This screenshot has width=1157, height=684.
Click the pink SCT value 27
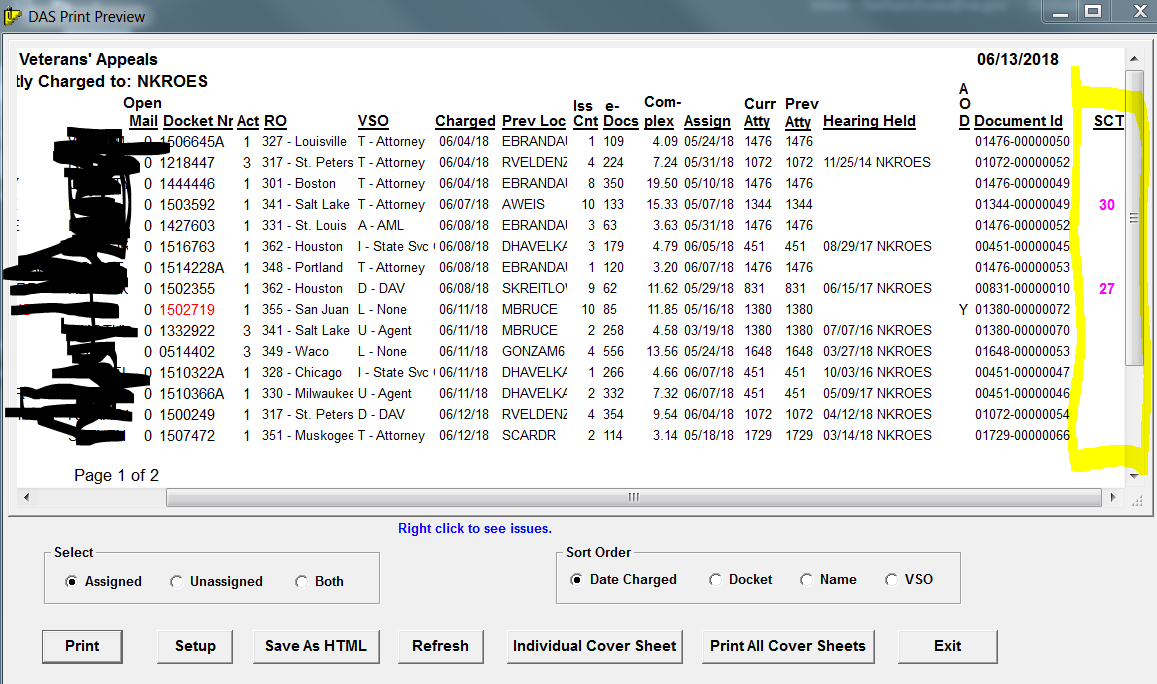click(1107, 289)
